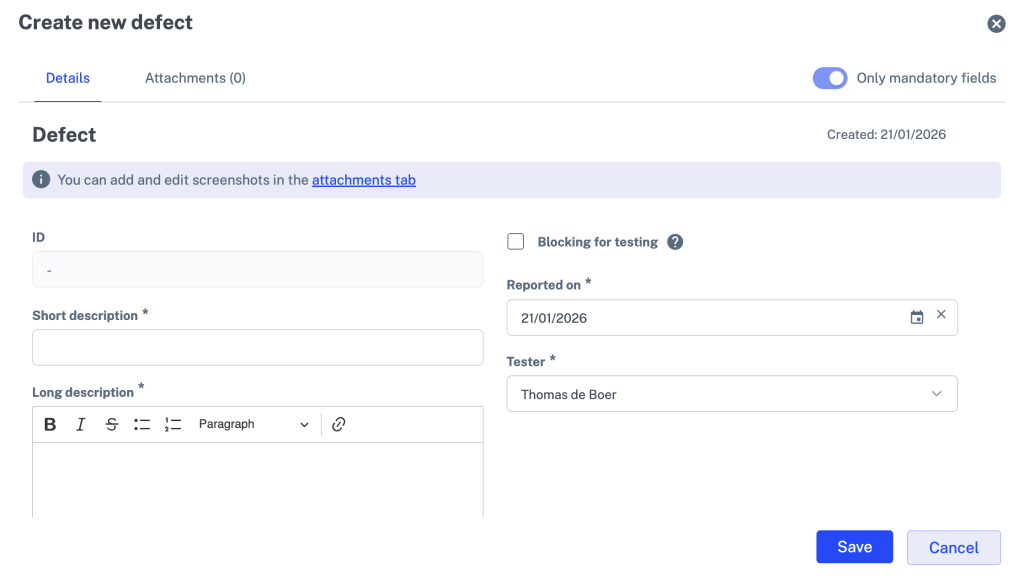Clear the Reported on date
The image size is (1024, 587).
coord(941,315)
